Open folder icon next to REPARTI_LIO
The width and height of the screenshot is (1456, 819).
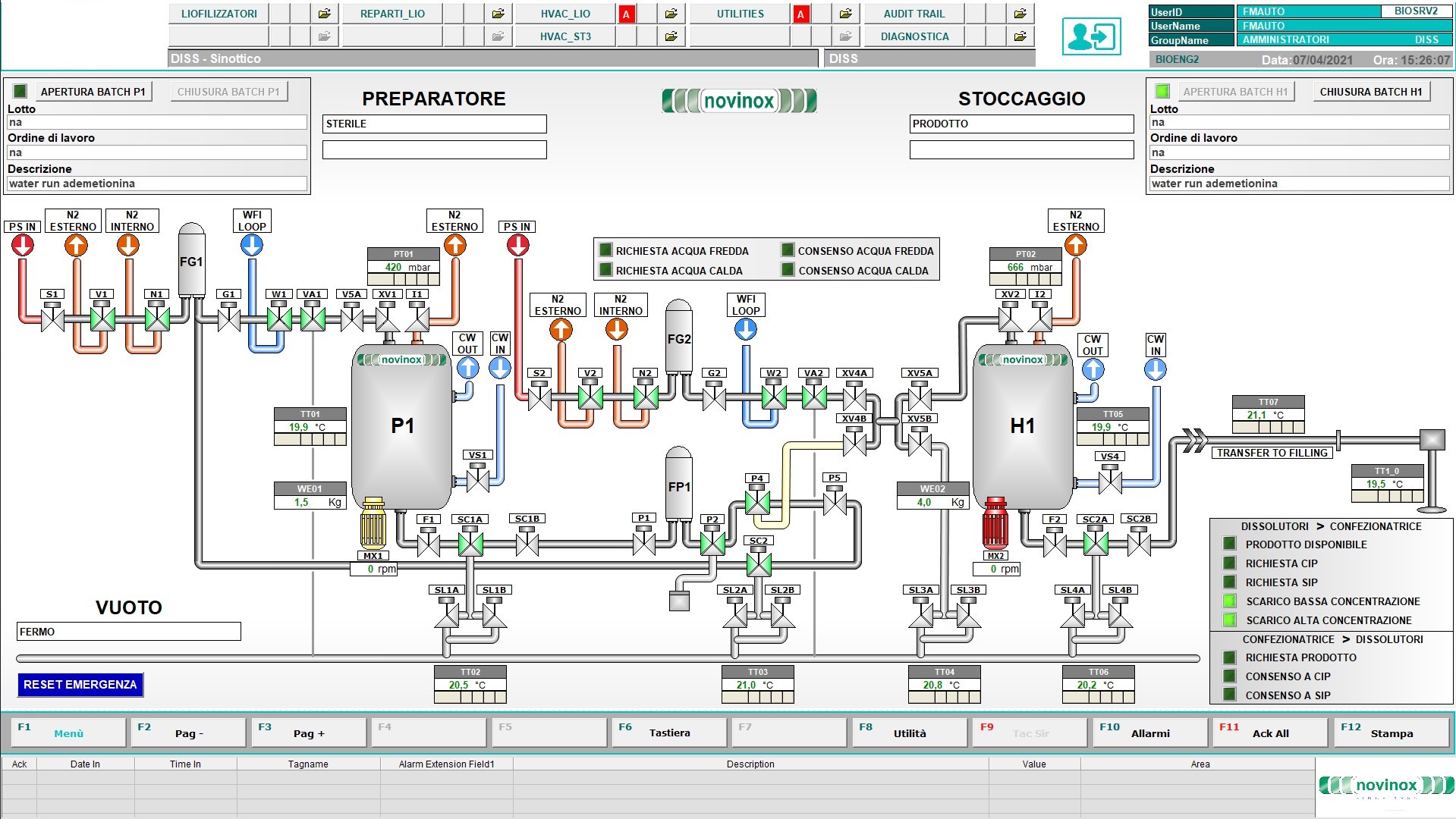(498, 14)
